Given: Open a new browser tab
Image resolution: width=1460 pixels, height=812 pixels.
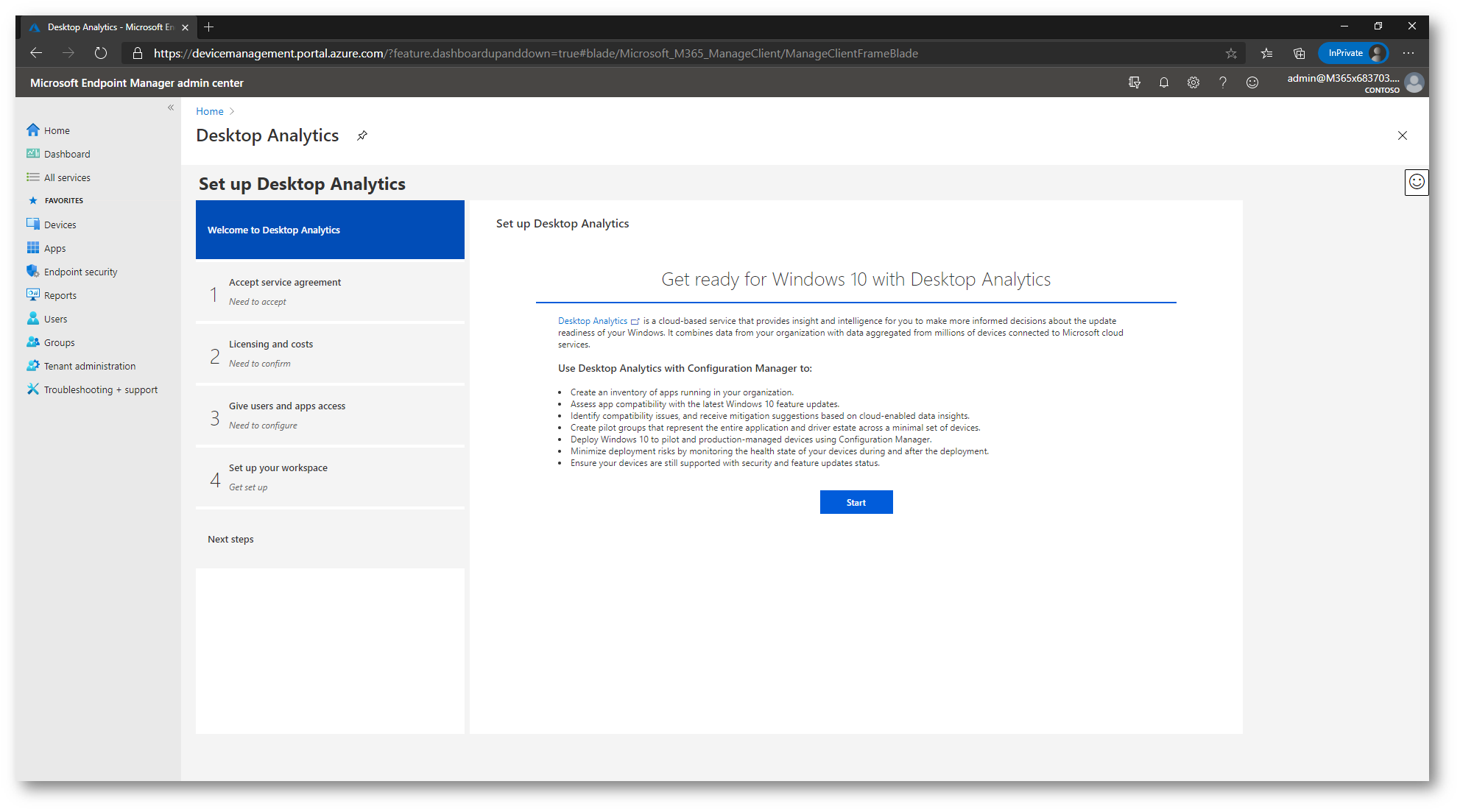Looking at the screenshot, I should point(209,27).
